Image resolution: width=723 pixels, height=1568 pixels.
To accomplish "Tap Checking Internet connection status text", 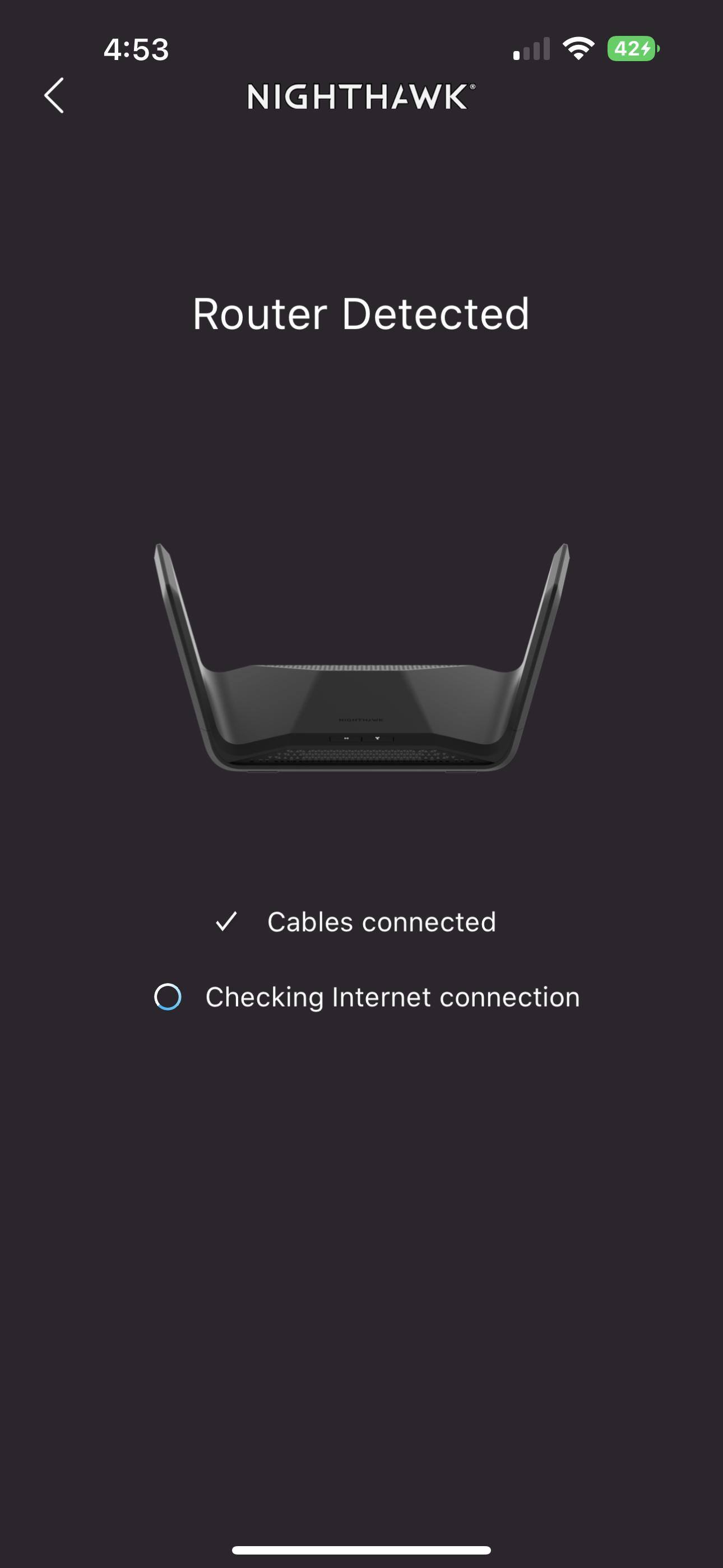I will coord(392,997).
